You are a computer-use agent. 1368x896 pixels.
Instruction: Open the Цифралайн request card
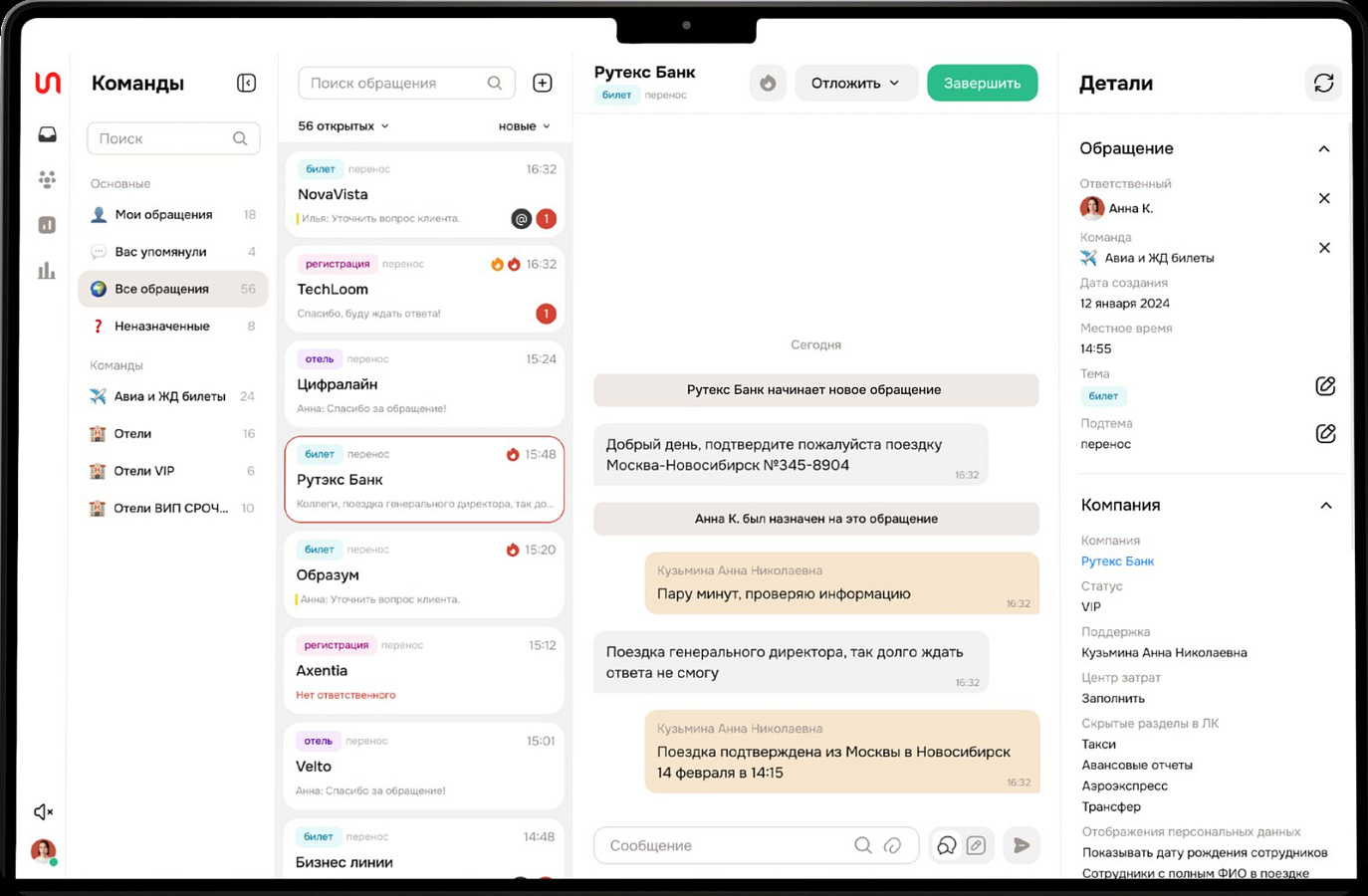tap(424, 383)
